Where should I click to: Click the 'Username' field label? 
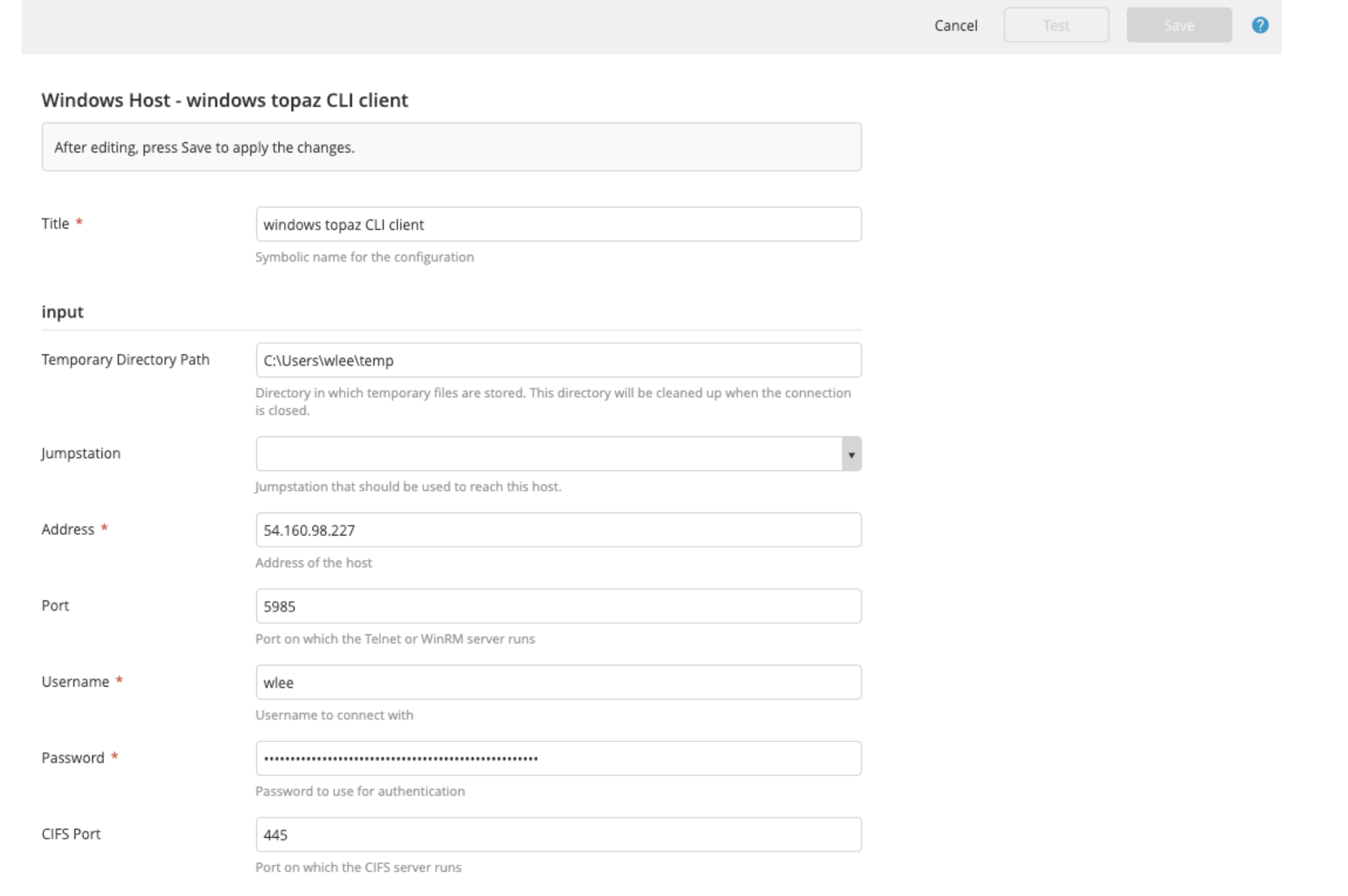tap(75, 682)
